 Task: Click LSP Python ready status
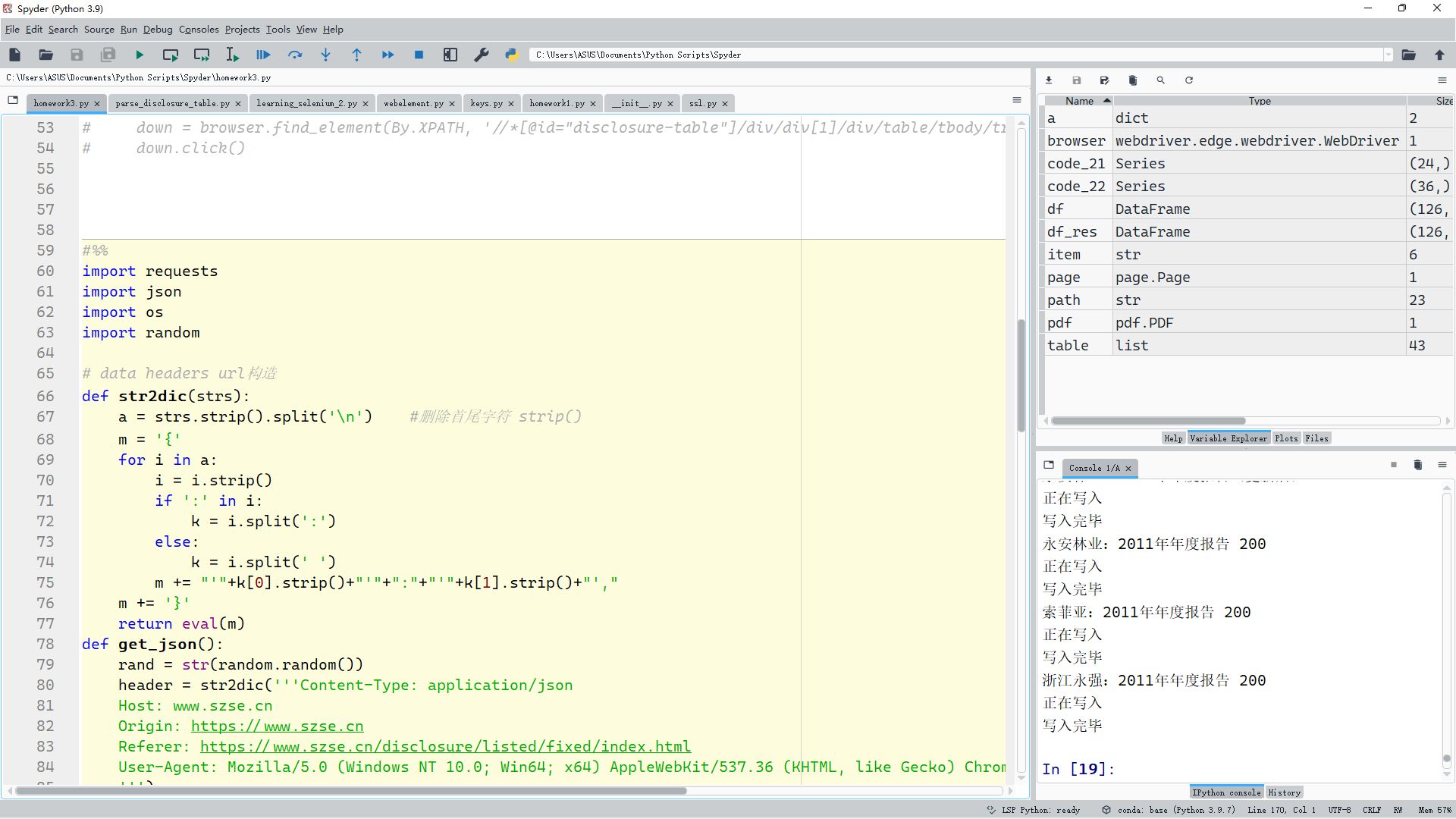[x=1034, y=810]
